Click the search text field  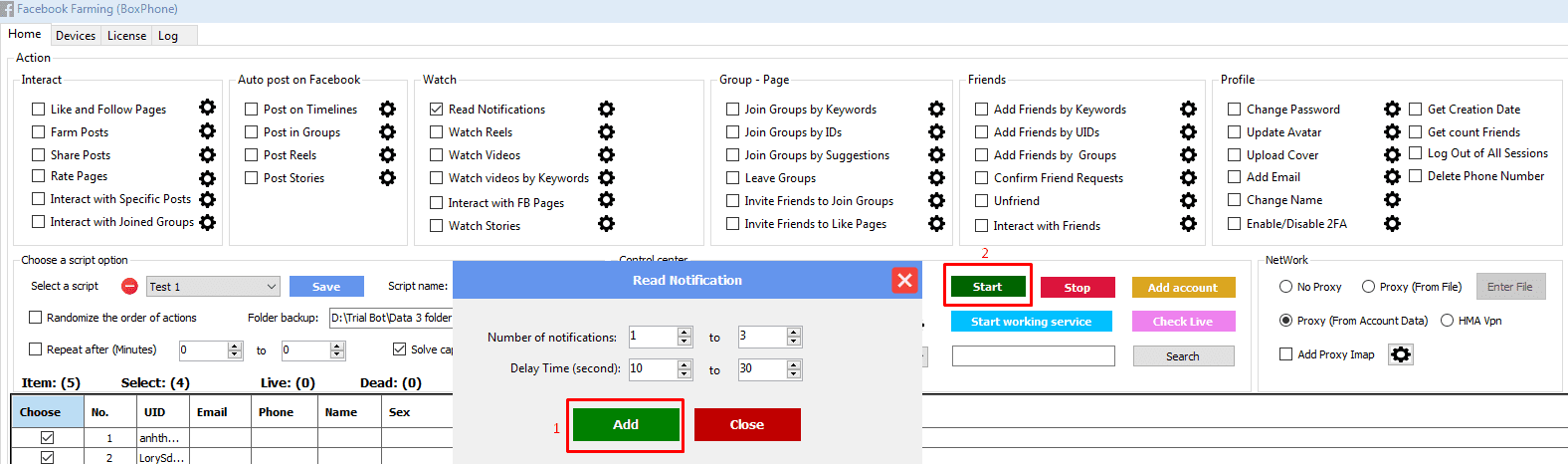tap(1034, 356)
